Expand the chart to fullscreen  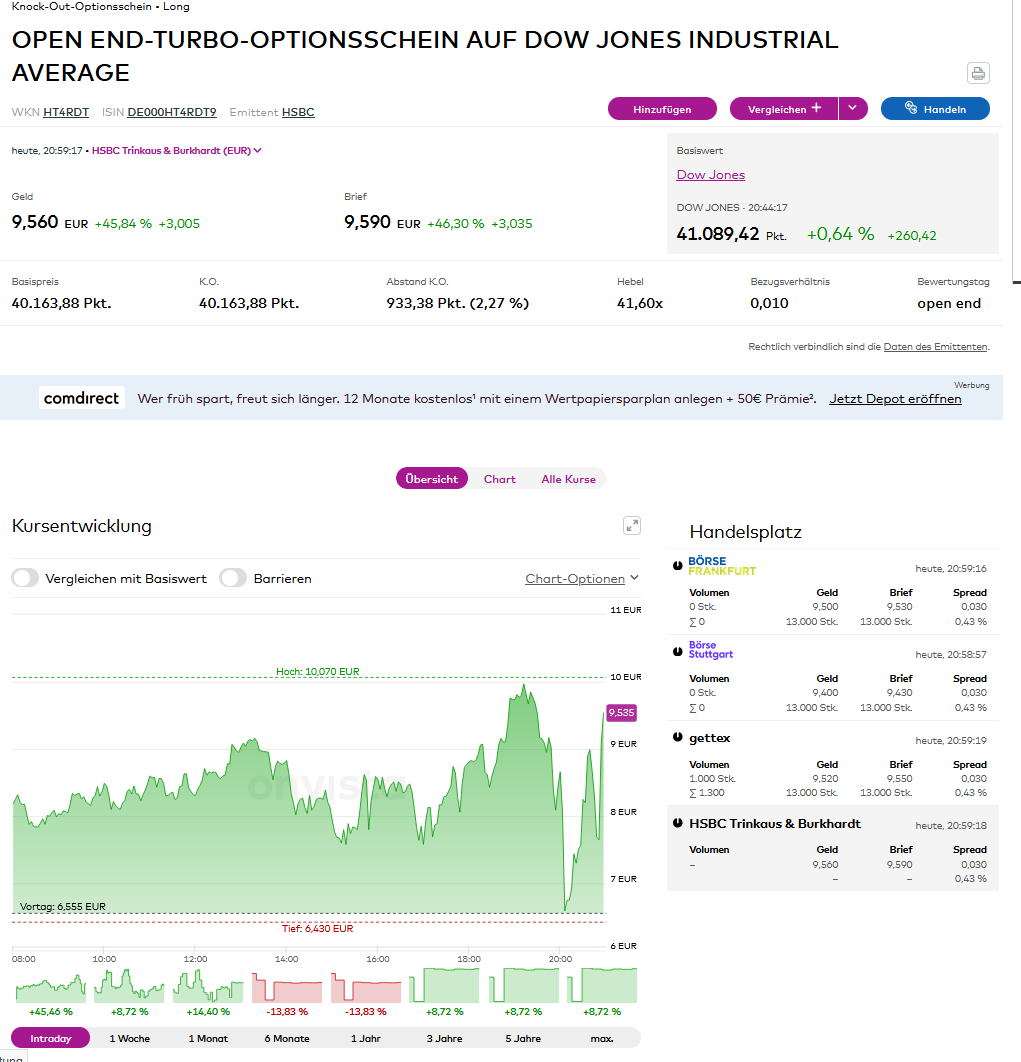(631, 526)
